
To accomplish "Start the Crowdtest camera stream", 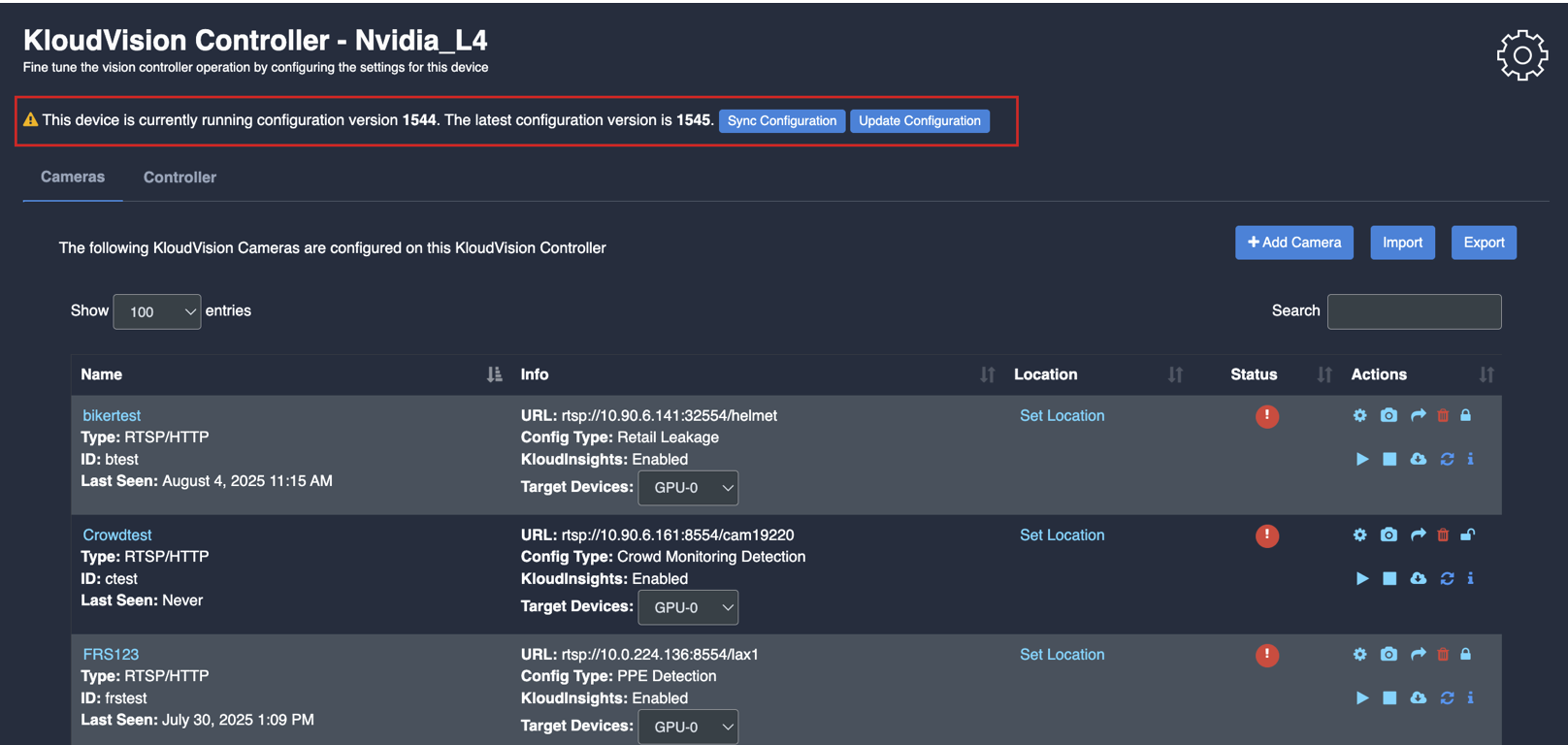I will [x=1362, y=578].
